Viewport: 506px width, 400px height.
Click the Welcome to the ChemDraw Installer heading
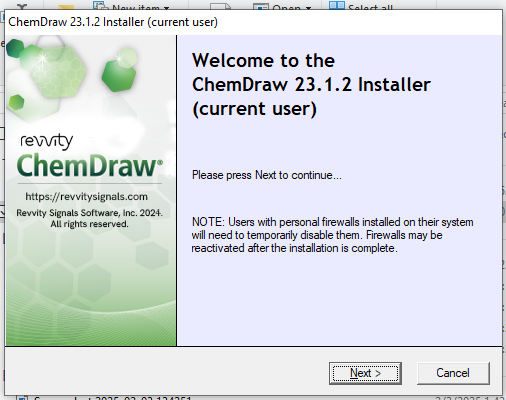311,84
